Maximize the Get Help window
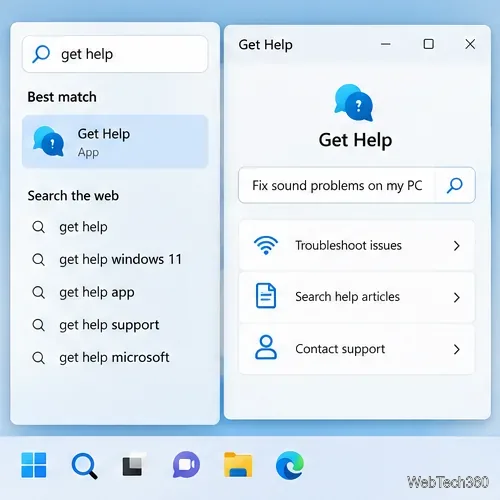The width and height of the screenshot is (500, 500). [x=428, y=44]
